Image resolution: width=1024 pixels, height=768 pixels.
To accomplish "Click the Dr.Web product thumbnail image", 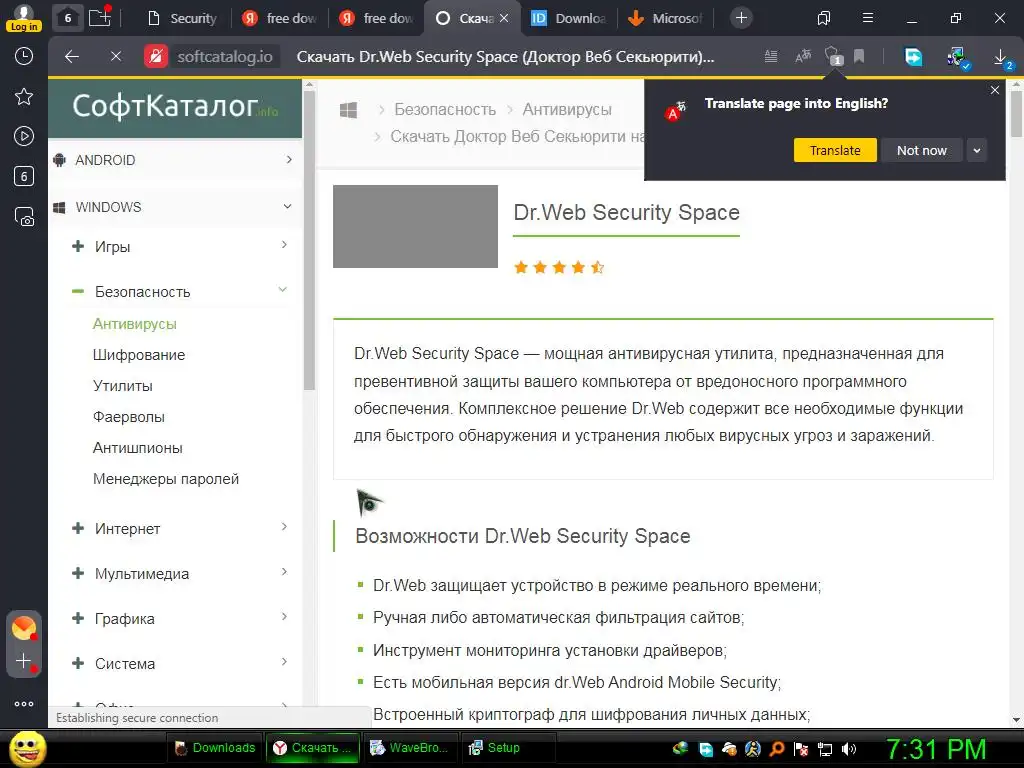I will coord(415,226).
